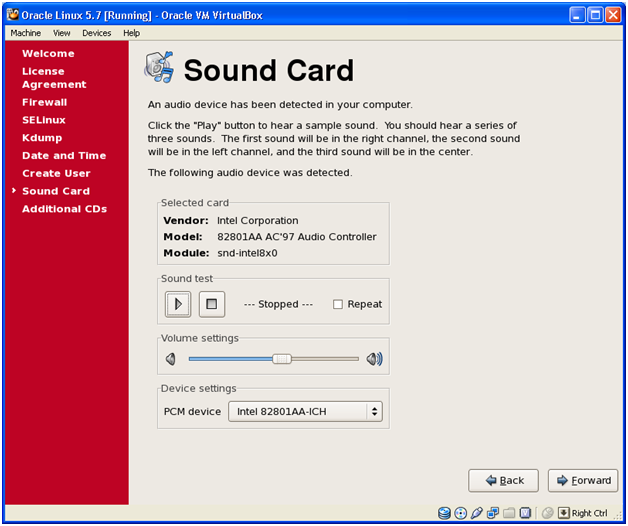The image size is (628, 526).
Task: Click Forward to continue setup
Action: click(x=583, y=480)
